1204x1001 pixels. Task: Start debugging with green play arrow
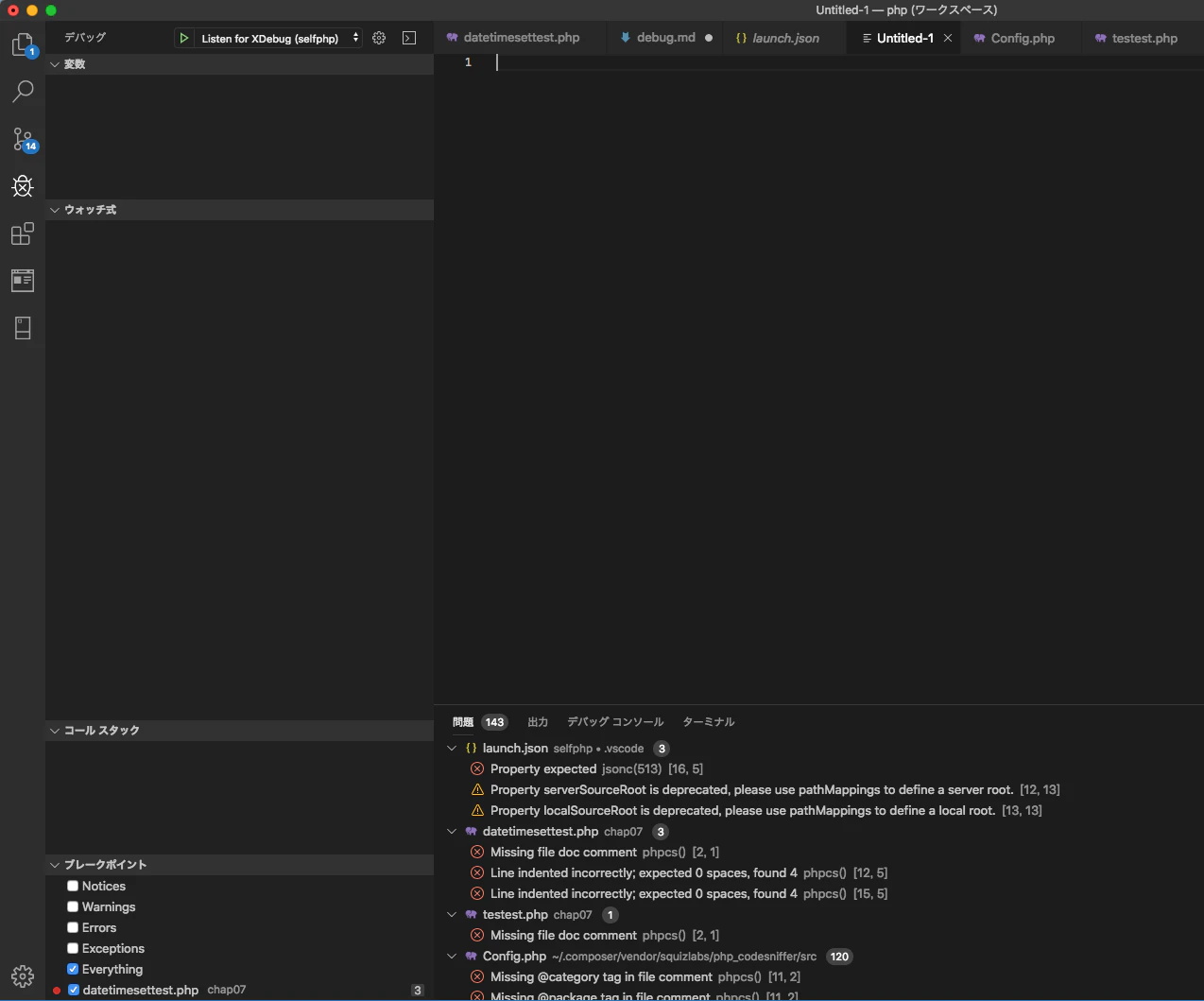coord(184,38)
